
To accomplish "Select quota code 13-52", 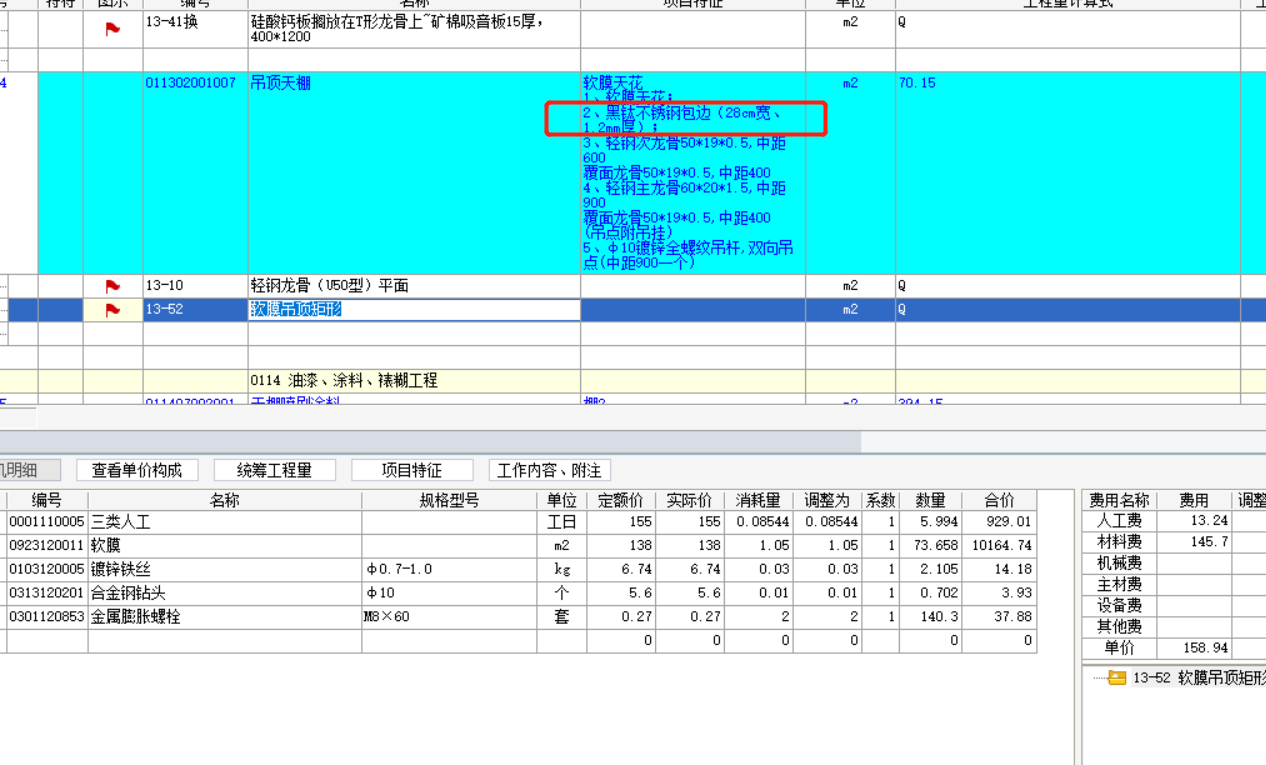I will point(164,310).
